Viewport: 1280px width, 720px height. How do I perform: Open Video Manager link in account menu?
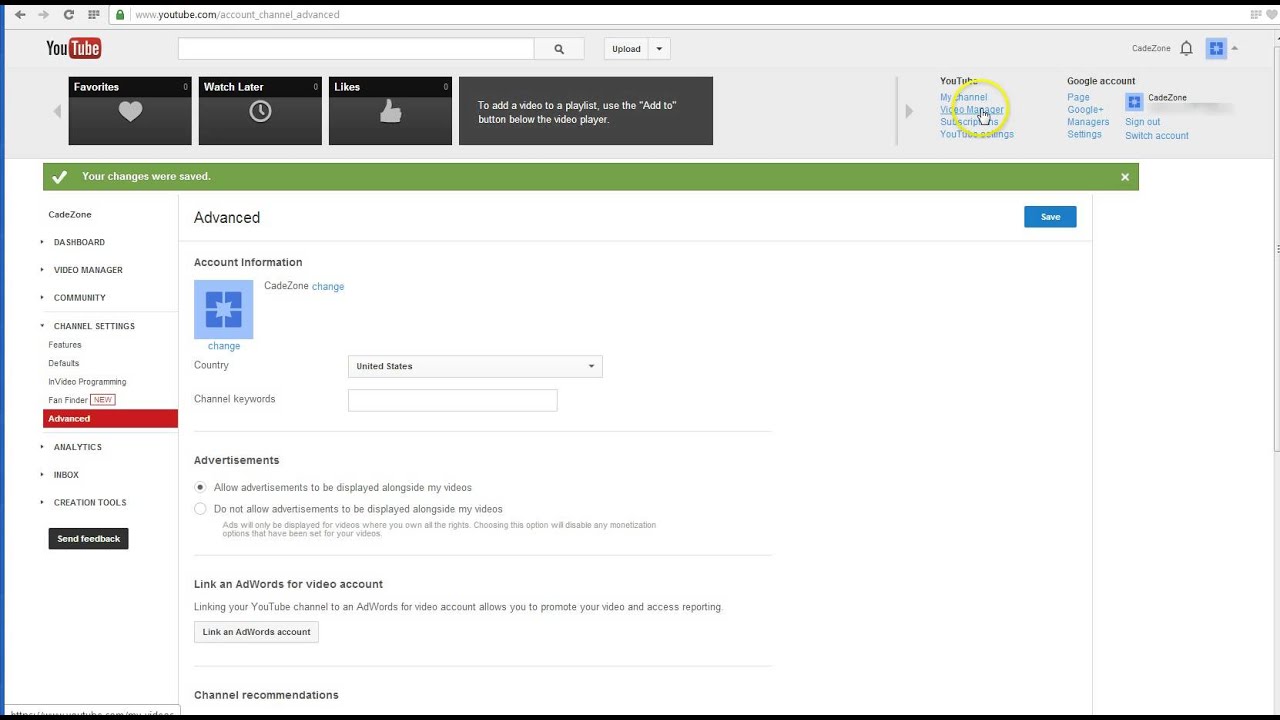click(x=971, y=110)
